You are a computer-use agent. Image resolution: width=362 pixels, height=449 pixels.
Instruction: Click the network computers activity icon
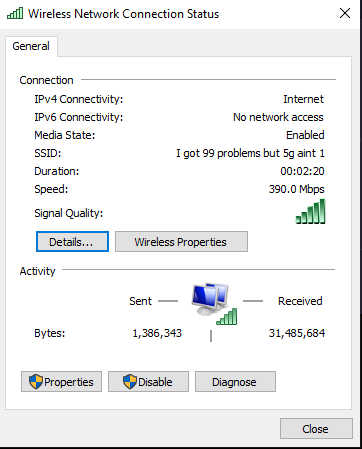point(210,299)
